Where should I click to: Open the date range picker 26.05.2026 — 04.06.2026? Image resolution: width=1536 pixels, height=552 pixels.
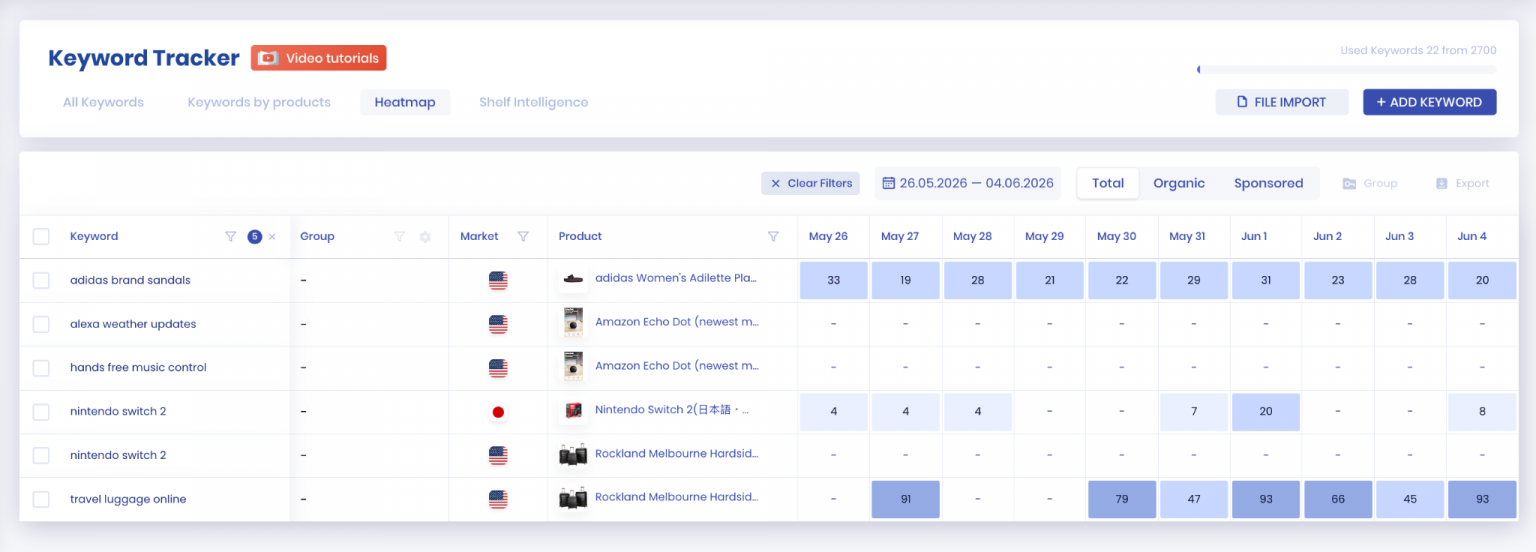(x=968, y=183)
